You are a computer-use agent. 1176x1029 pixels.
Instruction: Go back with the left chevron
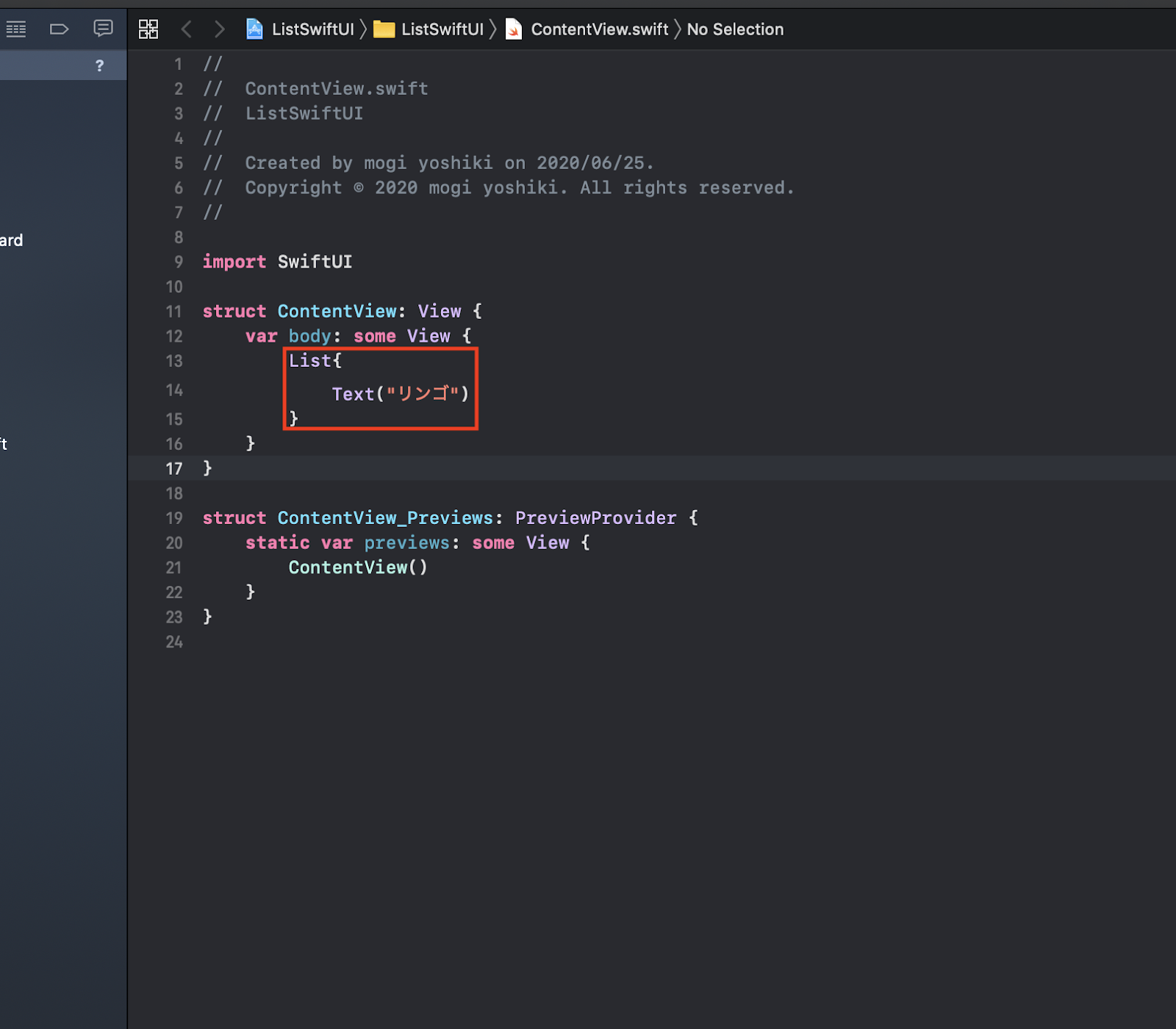[x=187, y=29]
